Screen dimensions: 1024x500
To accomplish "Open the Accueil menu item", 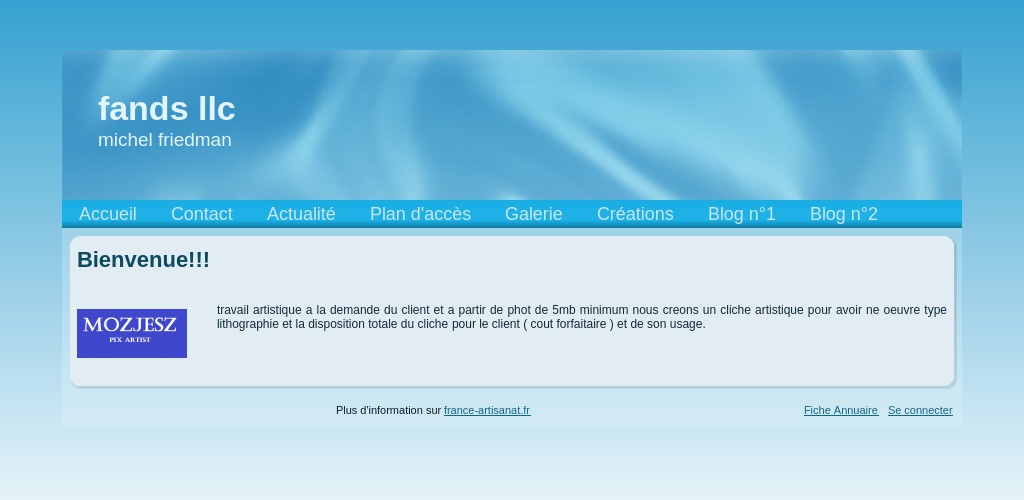I will 108,214.
